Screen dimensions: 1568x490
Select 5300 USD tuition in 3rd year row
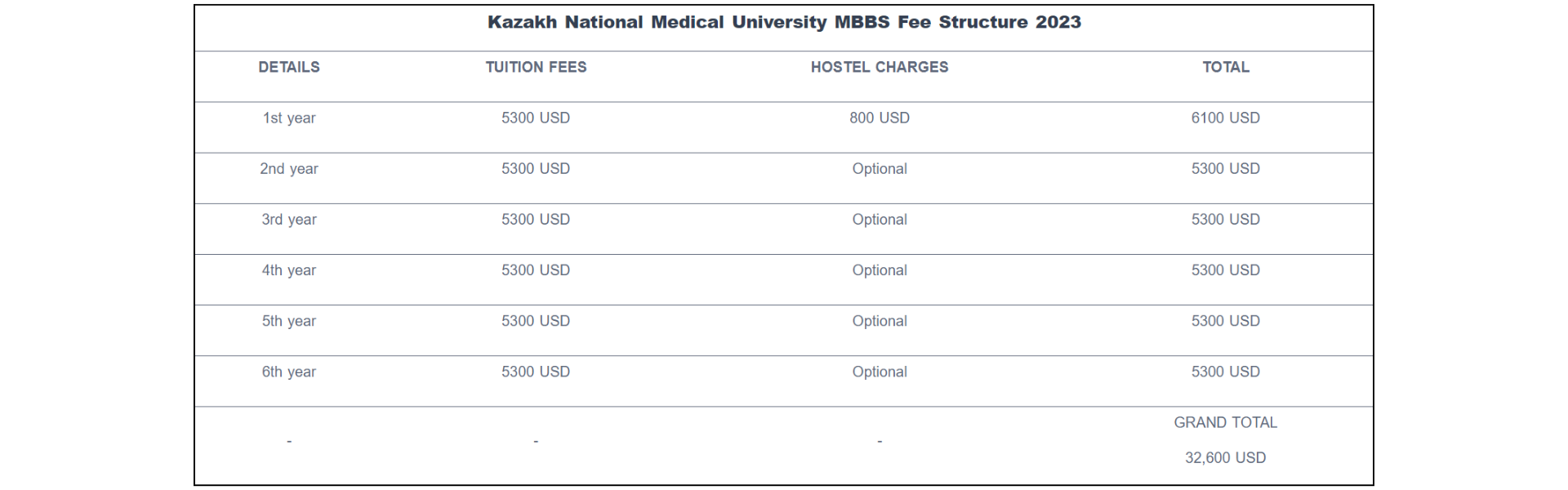tap(536, 219)
